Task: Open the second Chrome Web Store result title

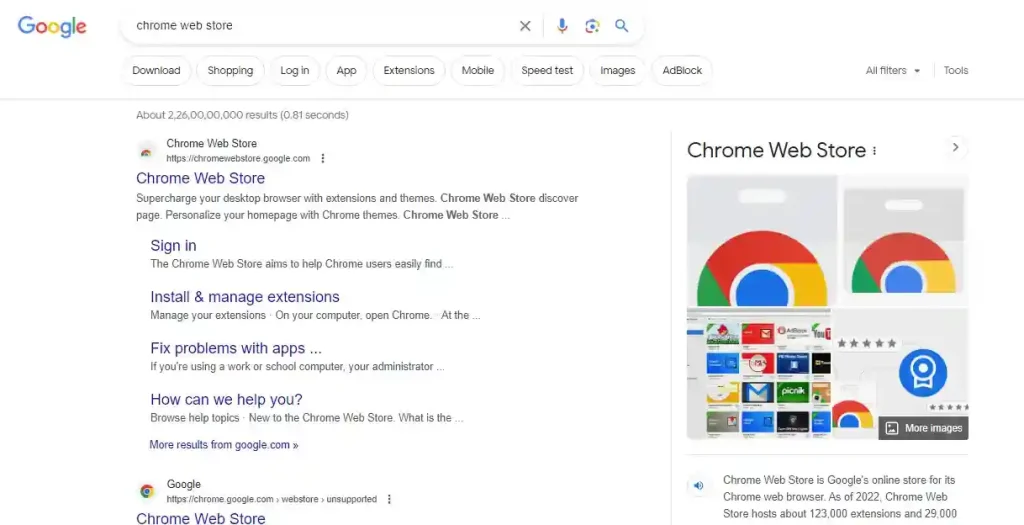Action: click(x=200, y=518)
